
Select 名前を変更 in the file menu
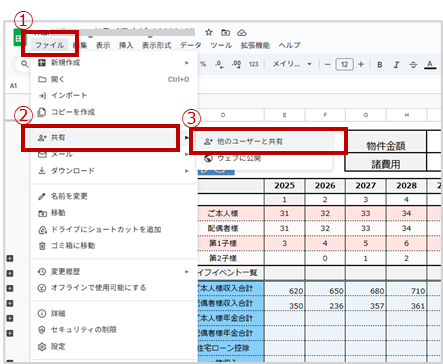(114, 196)
